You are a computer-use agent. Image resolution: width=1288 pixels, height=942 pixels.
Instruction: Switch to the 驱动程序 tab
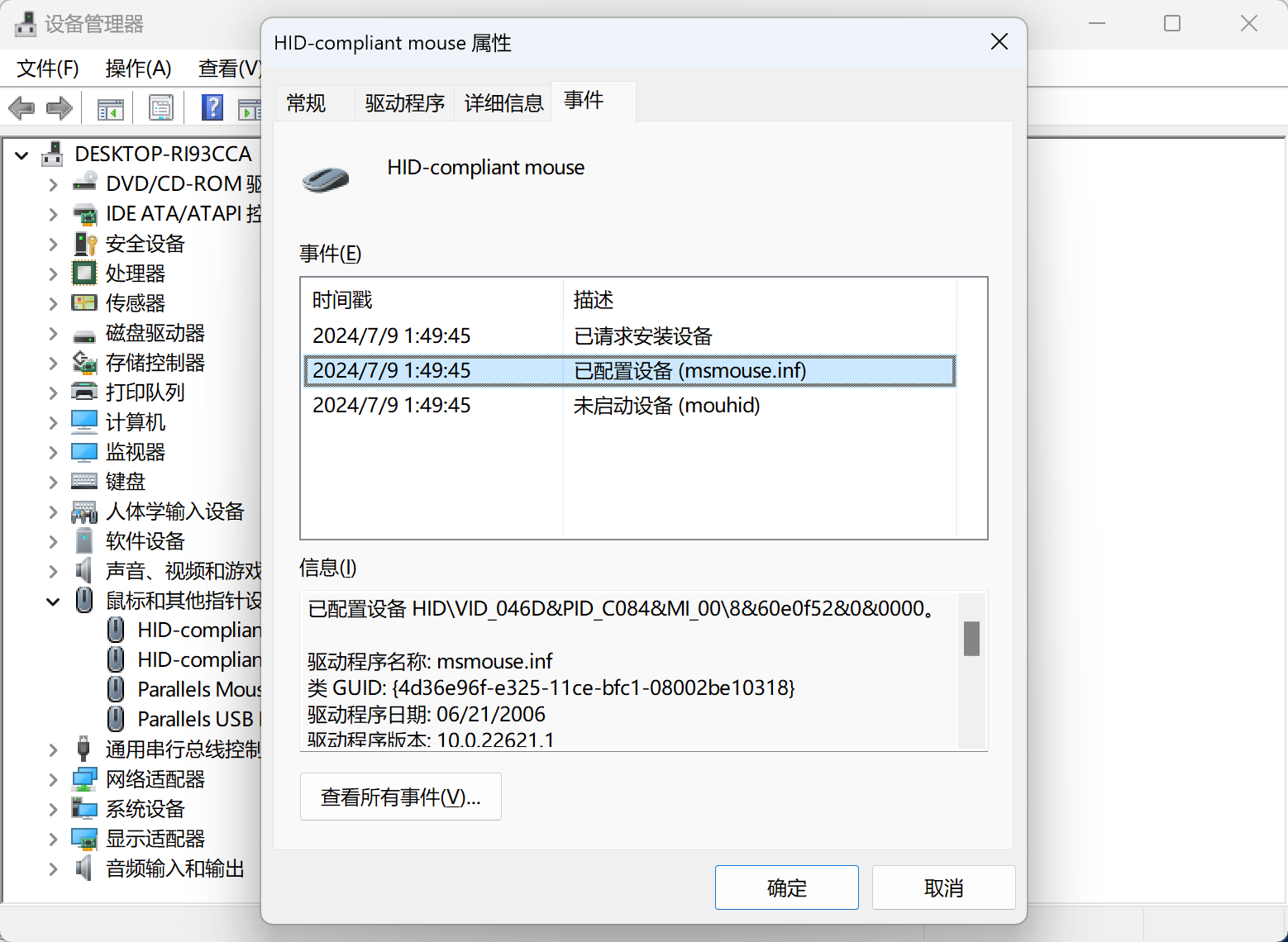[404, 103]
